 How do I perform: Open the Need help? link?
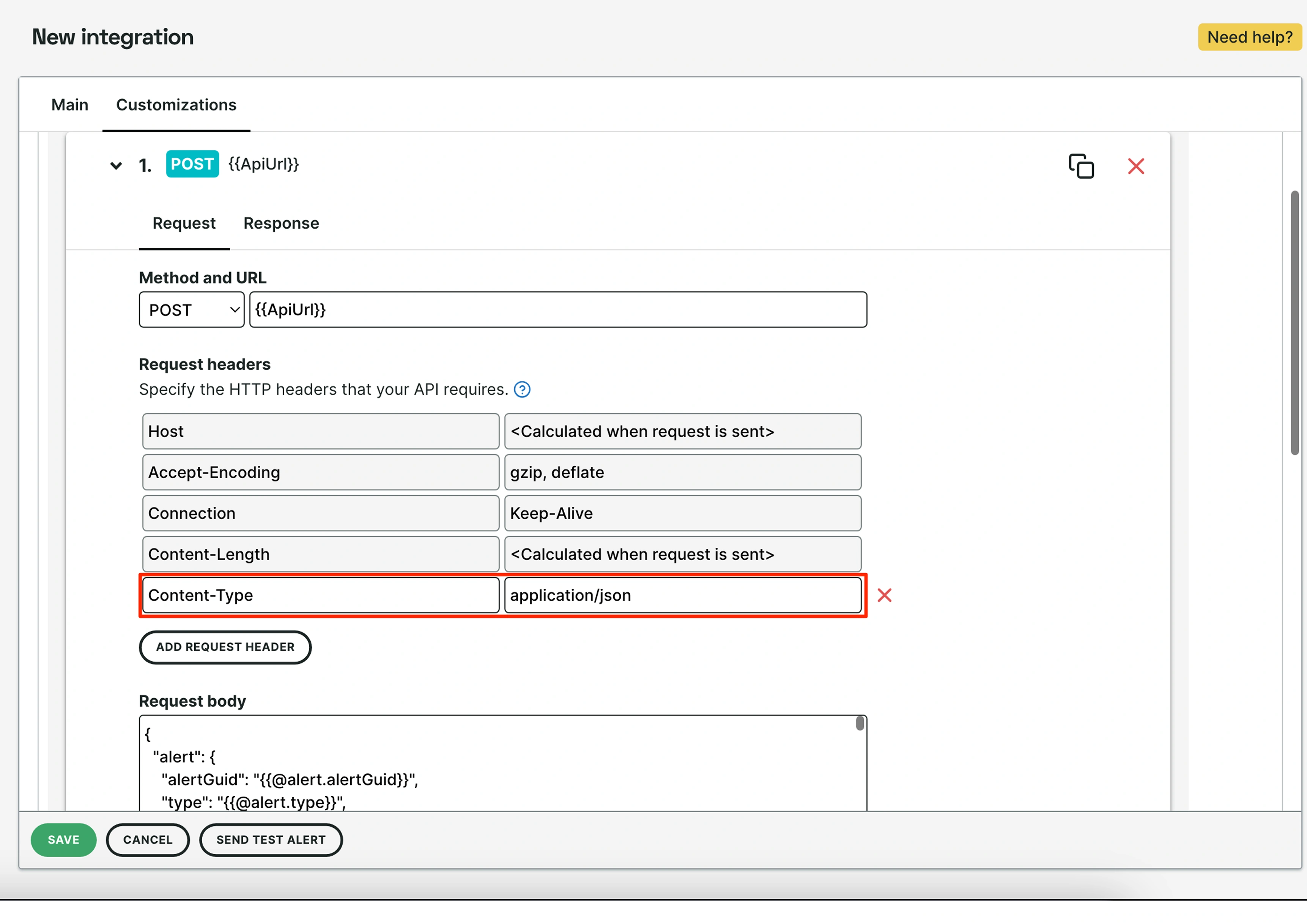pyautogui.click(x=1249, y=37)
